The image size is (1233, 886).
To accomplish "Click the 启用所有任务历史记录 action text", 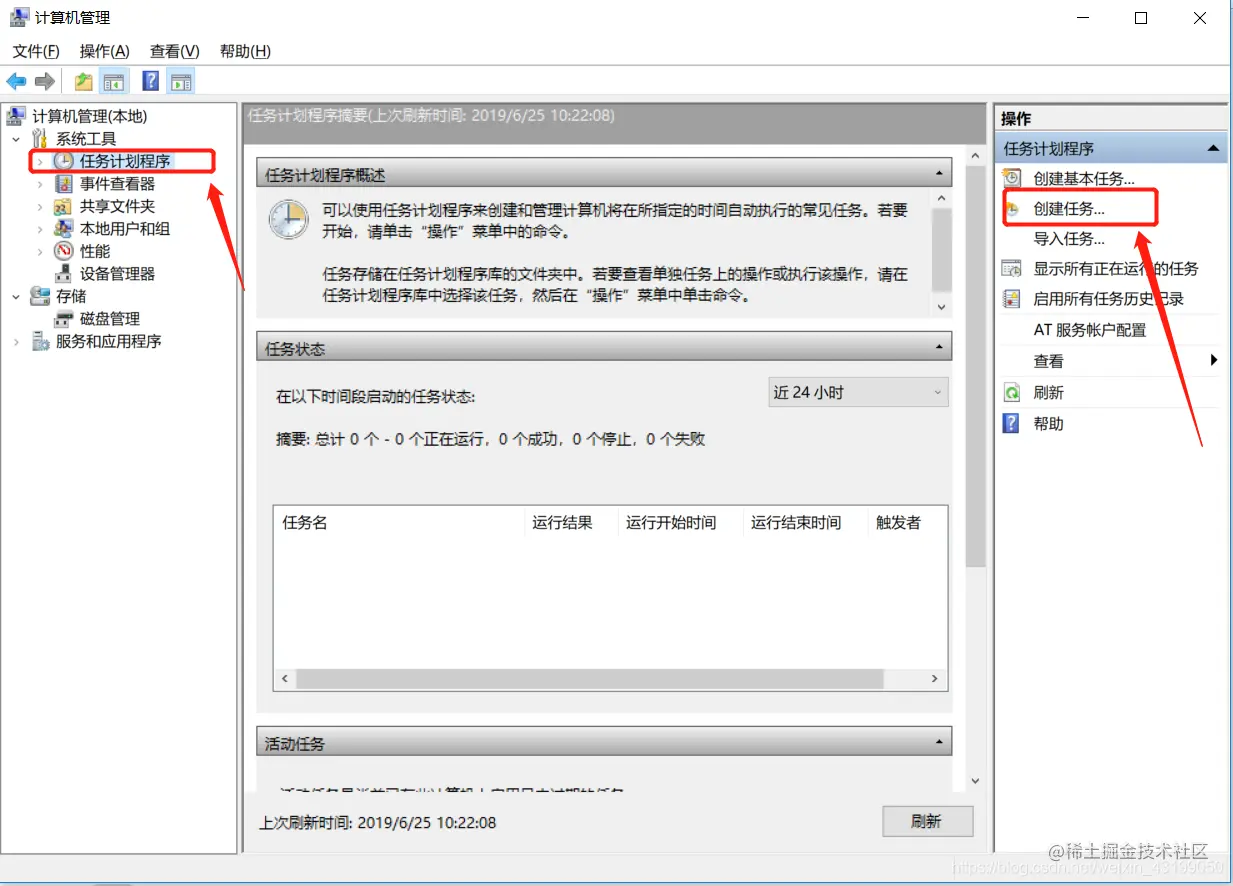I will tap(1109, 299).
